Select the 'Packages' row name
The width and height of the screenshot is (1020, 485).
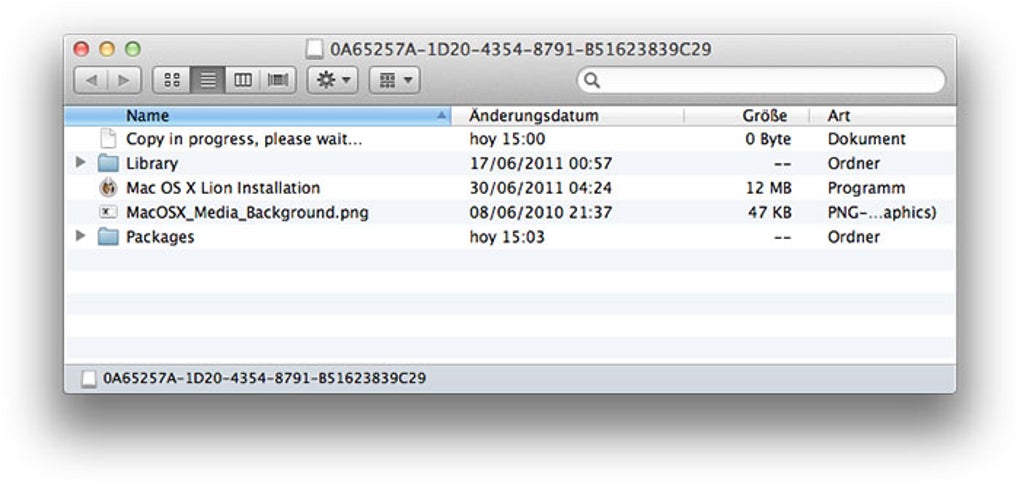(160, 237)
